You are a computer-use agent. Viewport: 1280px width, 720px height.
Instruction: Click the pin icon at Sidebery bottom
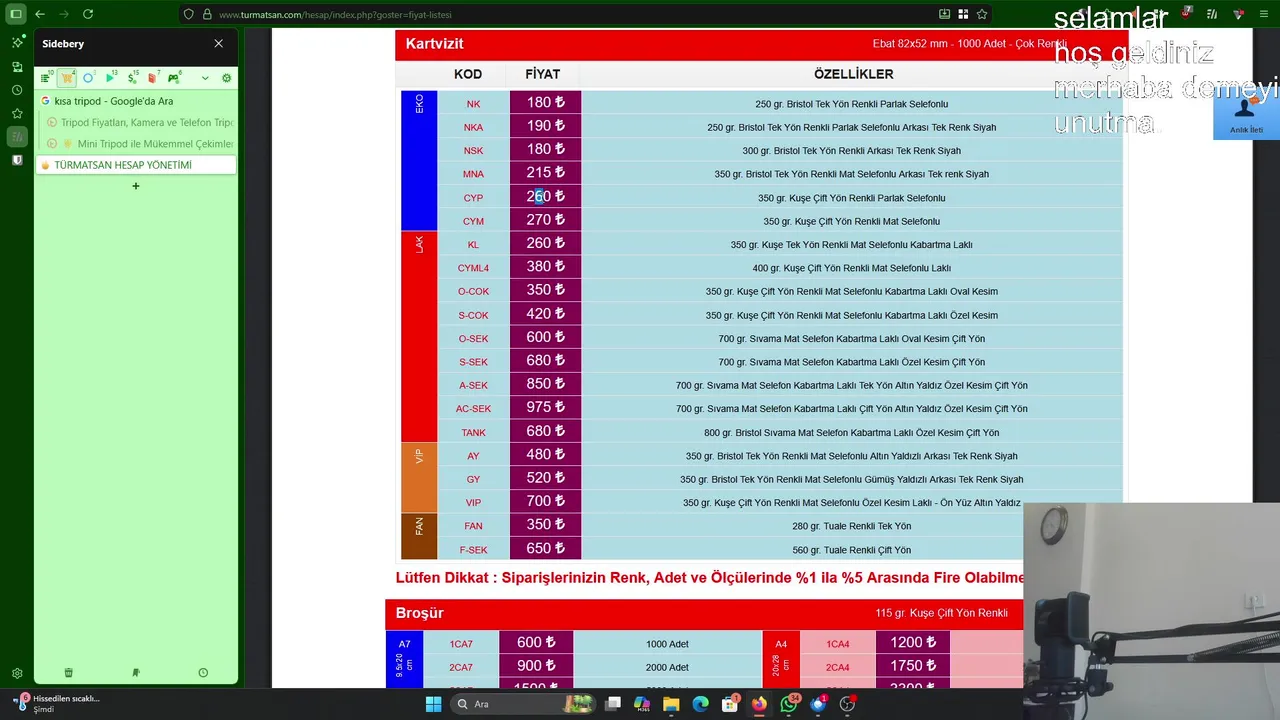click(x=136, y=673)
